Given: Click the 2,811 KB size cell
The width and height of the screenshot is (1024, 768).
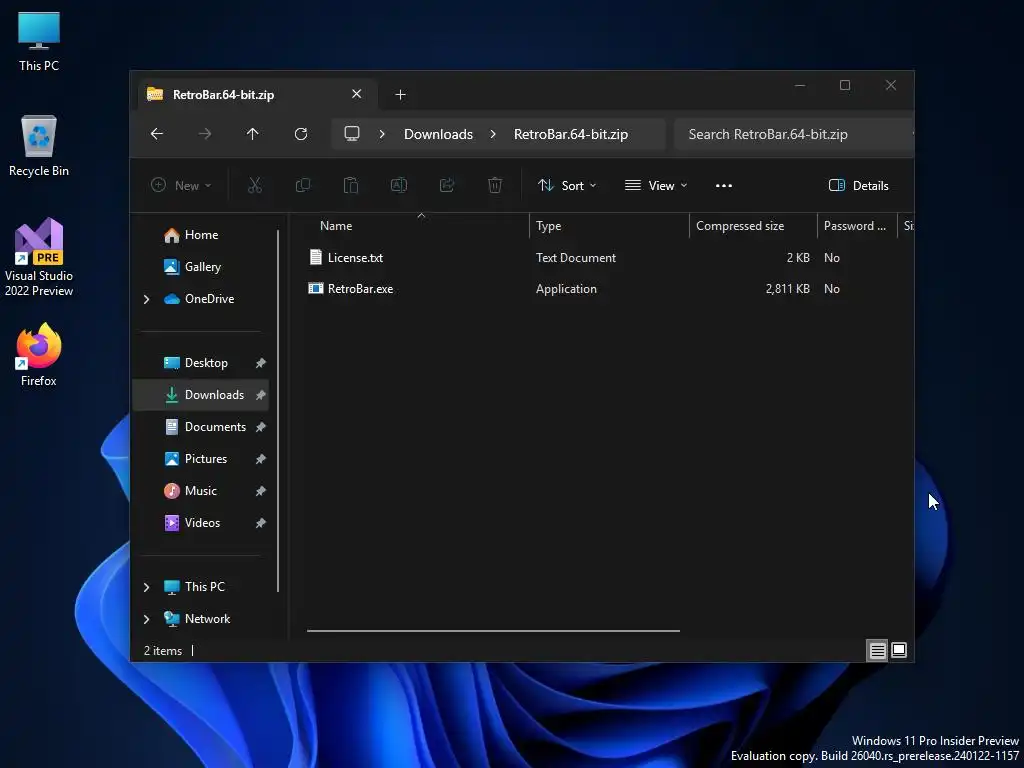Looking at the screenshot, I should coord(787,289).
